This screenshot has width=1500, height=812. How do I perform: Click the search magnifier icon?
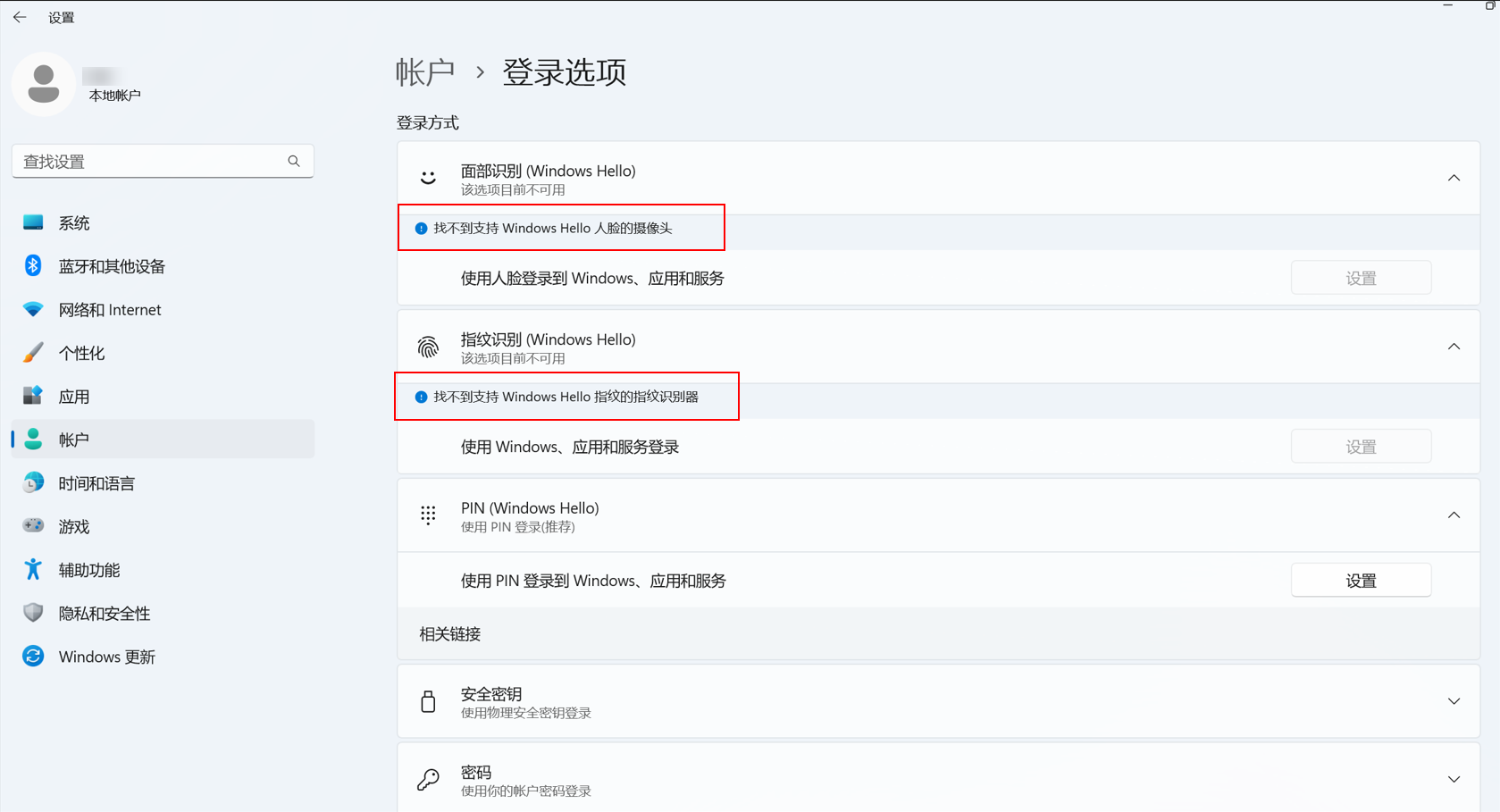click(x=294, y=162)
